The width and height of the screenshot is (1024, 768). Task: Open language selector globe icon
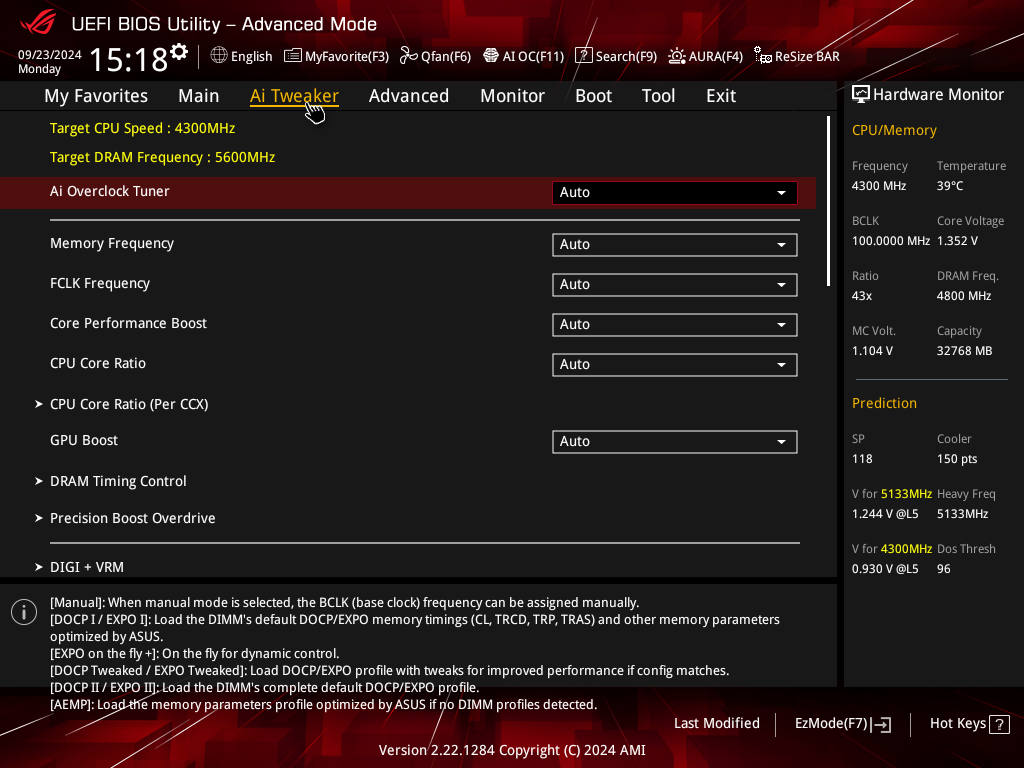[x=219, y=56]
